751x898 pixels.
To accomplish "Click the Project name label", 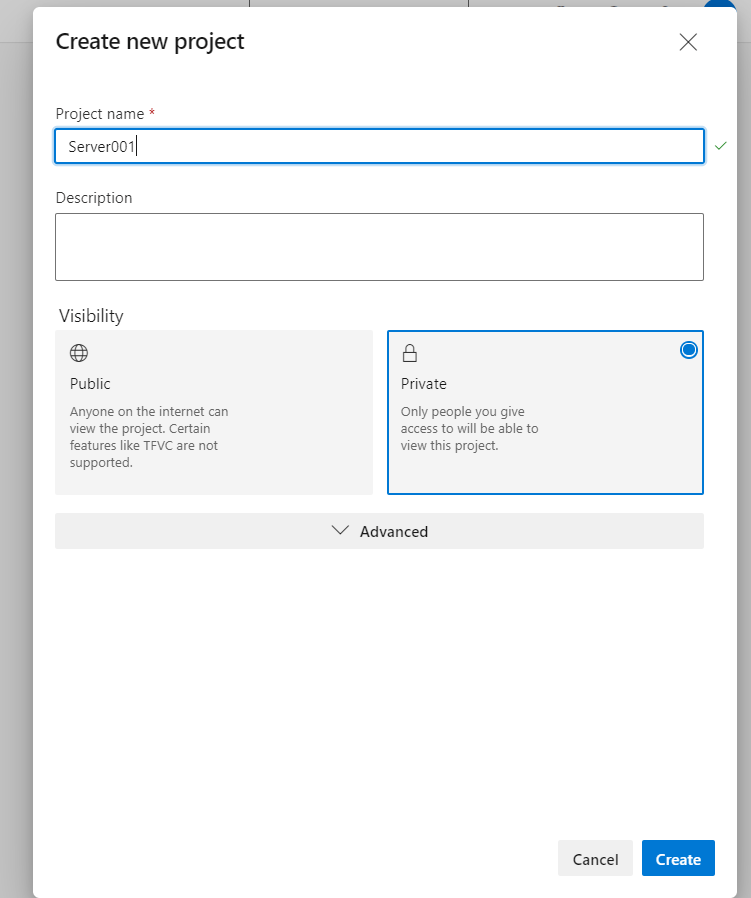I will coord(100,114).
